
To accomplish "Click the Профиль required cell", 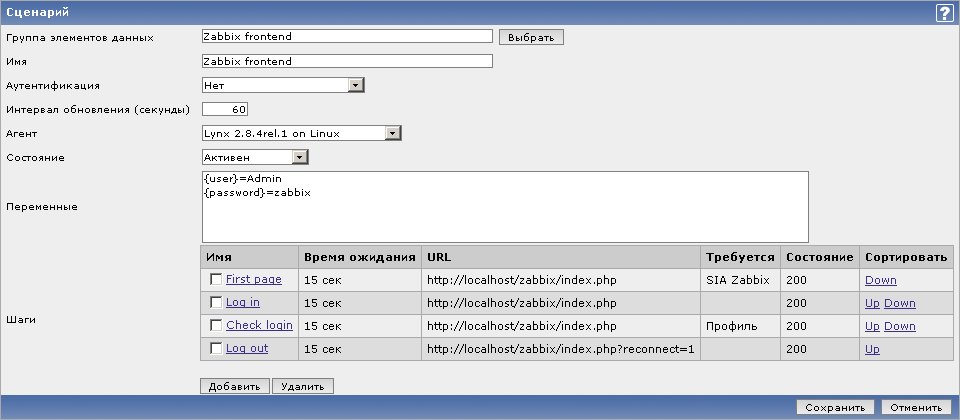I will click(740, 326).
